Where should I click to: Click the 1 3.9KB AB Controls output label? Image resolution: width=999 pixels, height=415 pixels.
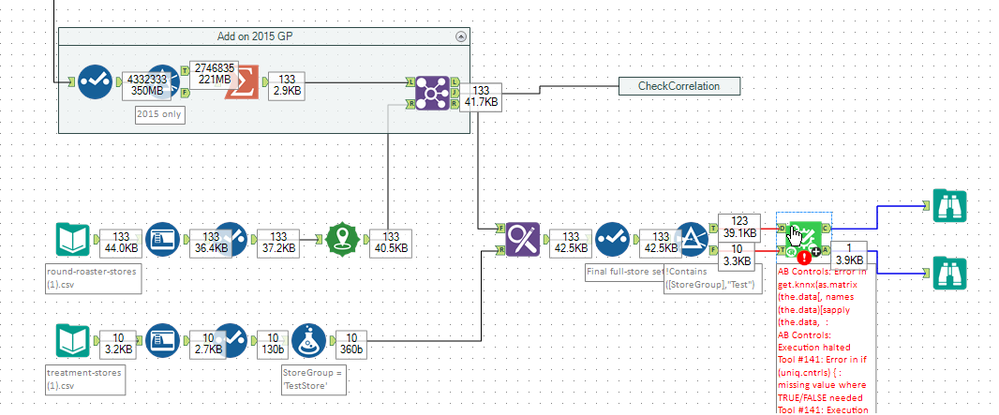click(x=848, y=254)
